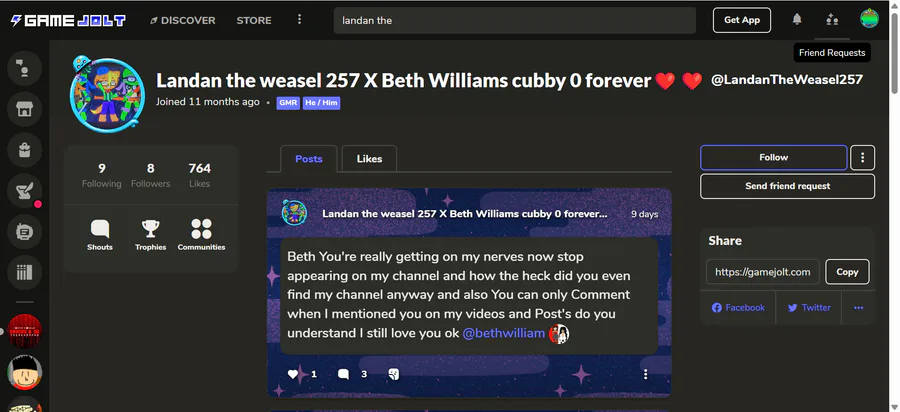View Trophies from trophy icon
The height and width of the screenshot is (412, 900).
(x=150, y=235)
